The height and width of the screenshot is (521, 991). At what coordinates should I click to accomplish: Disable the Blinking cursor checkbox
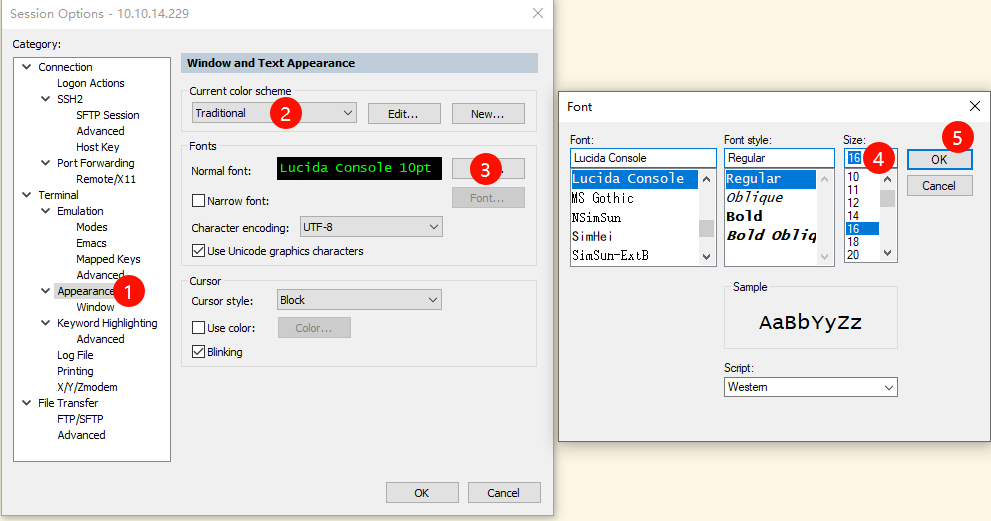pyautogui.click(x=198, y=352)
